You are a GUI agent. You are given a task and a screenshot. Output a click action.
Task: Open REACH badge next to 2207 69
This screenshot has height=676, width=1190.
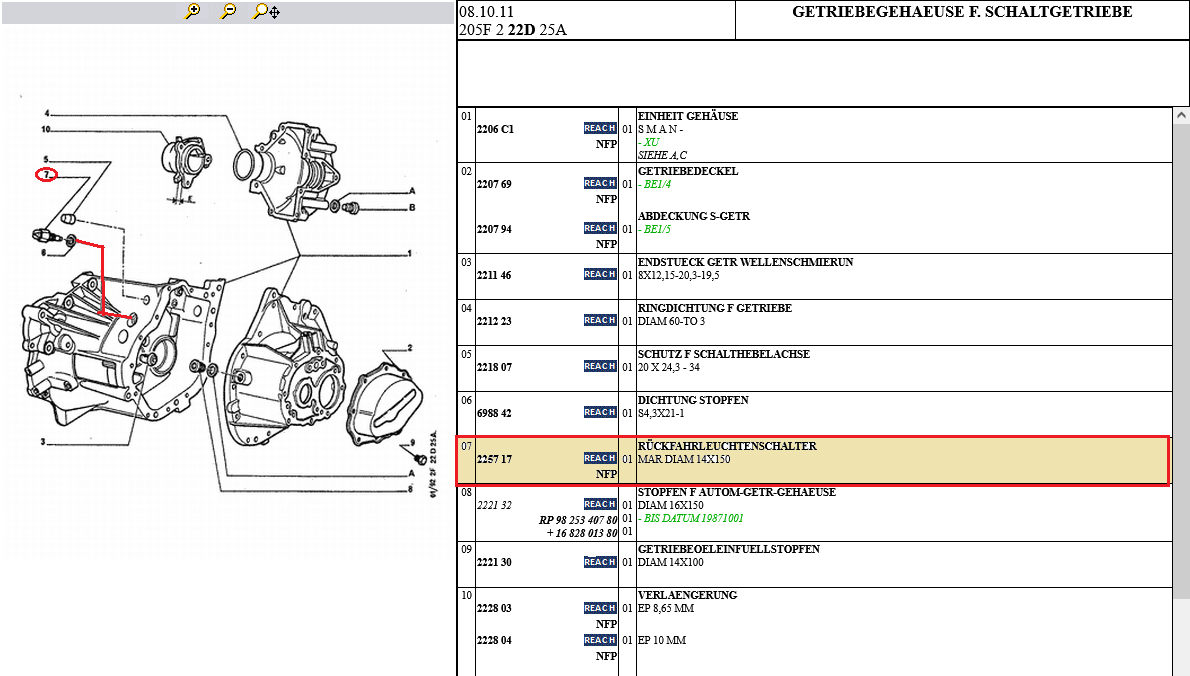point(600,184)
